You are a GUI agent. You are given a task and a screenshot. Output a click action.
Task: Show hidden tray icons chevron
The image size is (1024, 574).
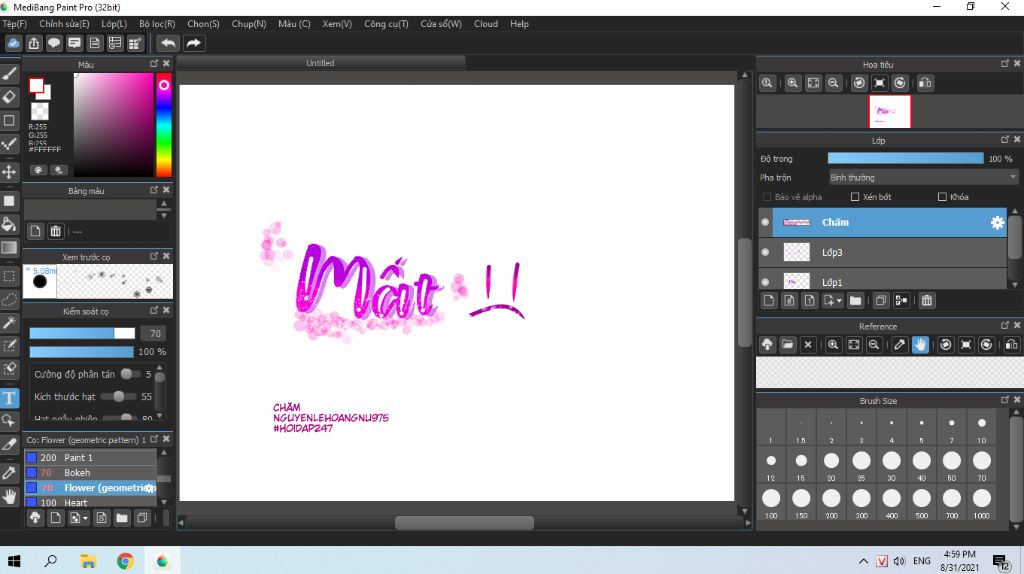(863, 561)
